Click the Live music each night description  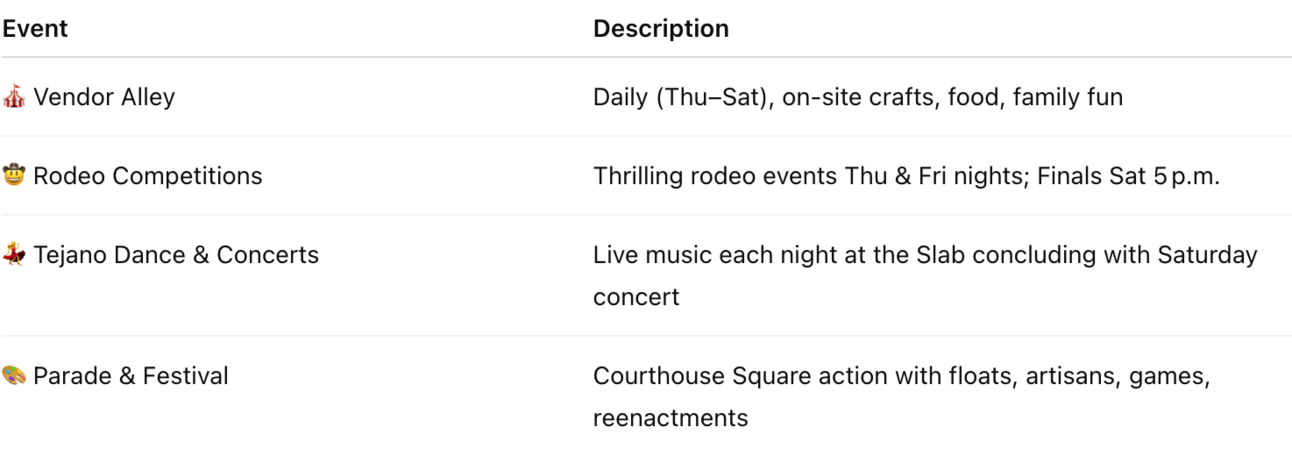click(925, 276)
